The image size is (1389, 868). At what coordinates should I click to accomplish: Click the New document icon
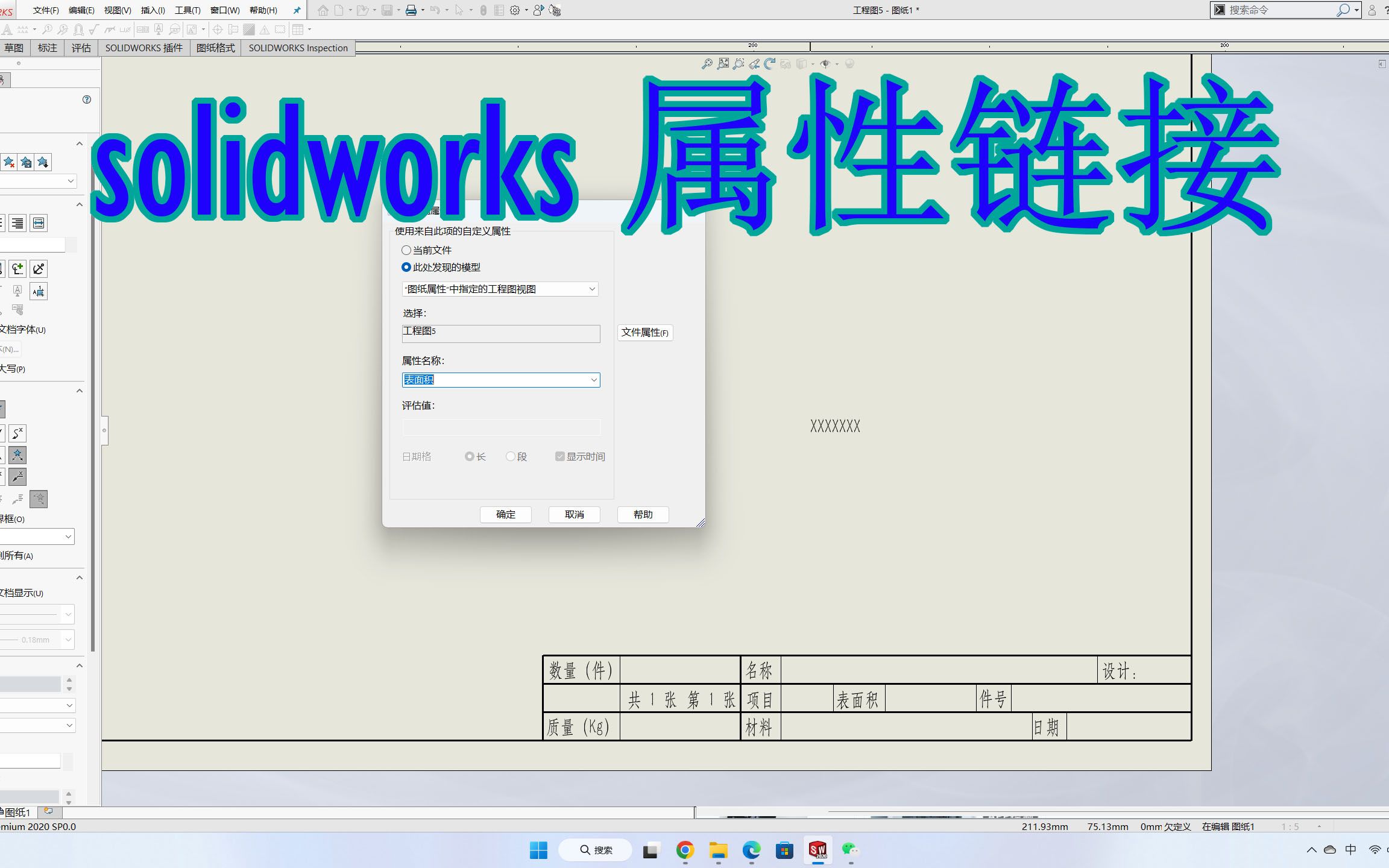click(x=339, y=10)
